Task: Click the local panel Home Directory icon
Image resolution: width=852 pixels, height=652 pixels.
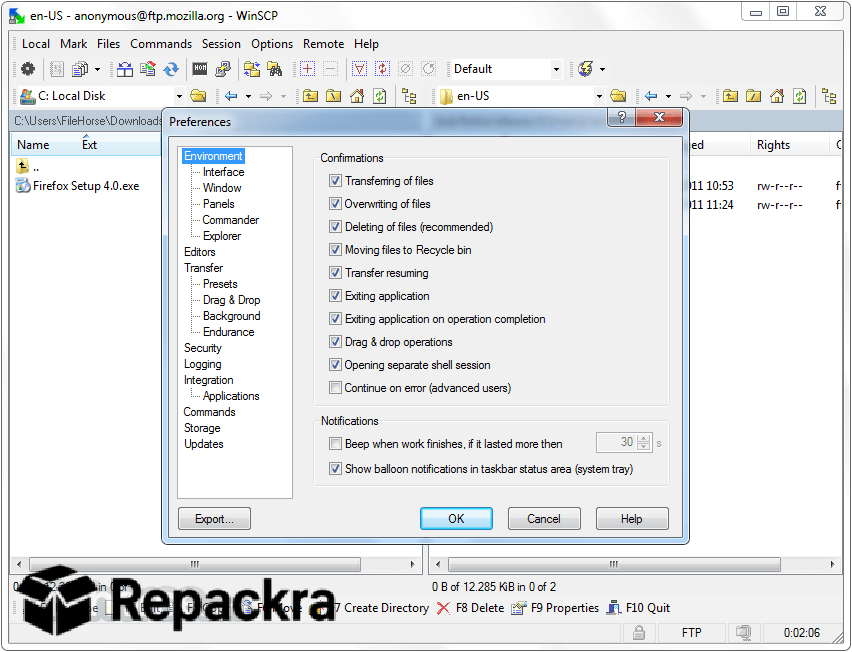Action: click(x=356, y=96)
